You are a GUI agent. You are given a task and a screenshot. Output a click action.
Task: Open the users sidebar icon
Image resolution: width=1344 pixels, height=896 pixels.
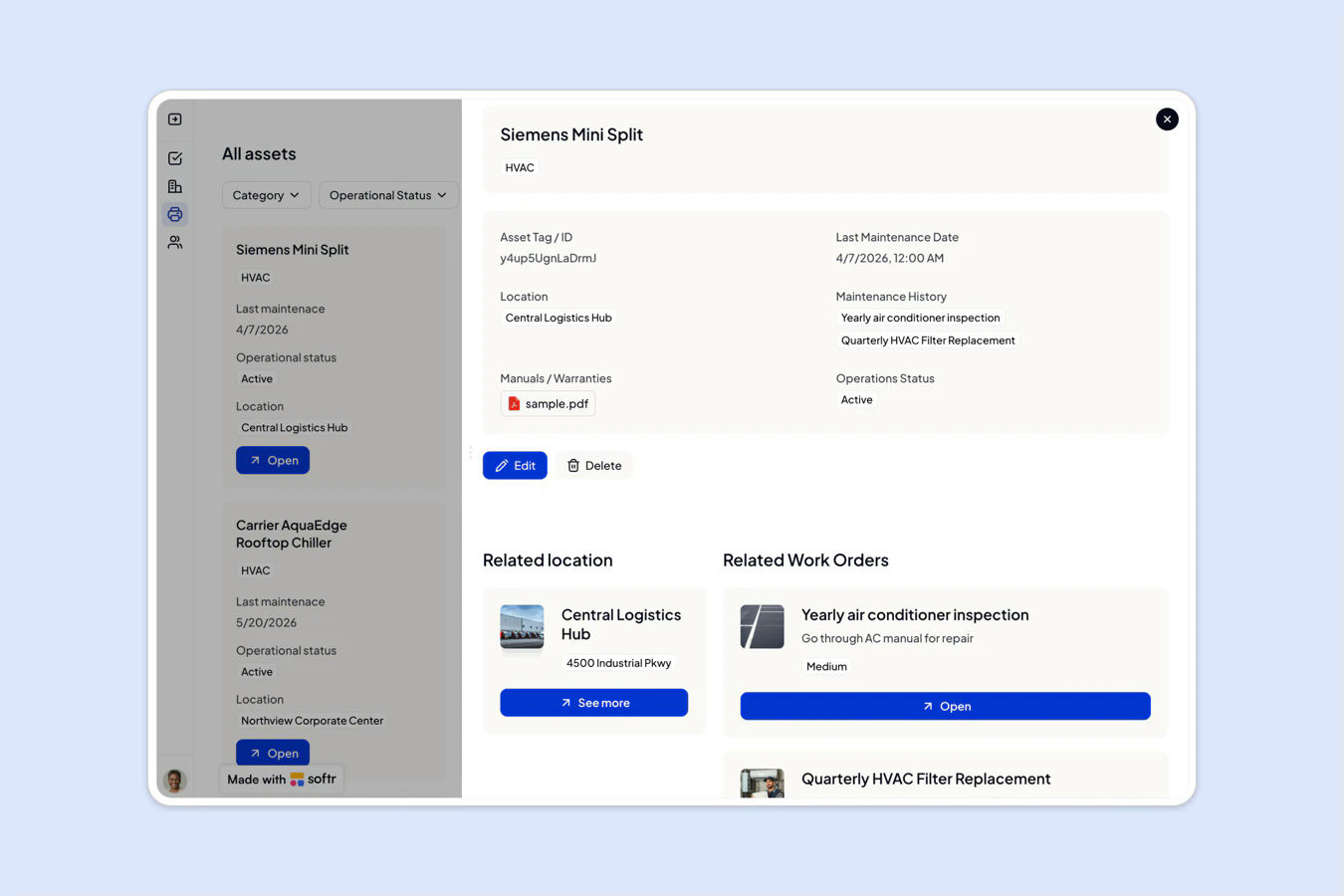[175, 242]
